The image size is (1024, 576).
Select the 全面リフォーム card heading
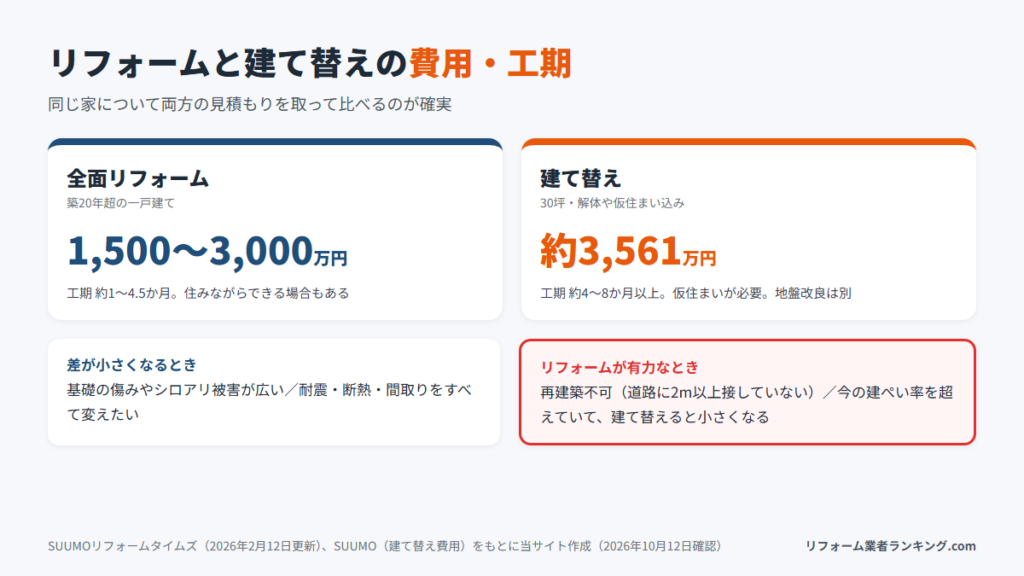[x=138, y=178]
